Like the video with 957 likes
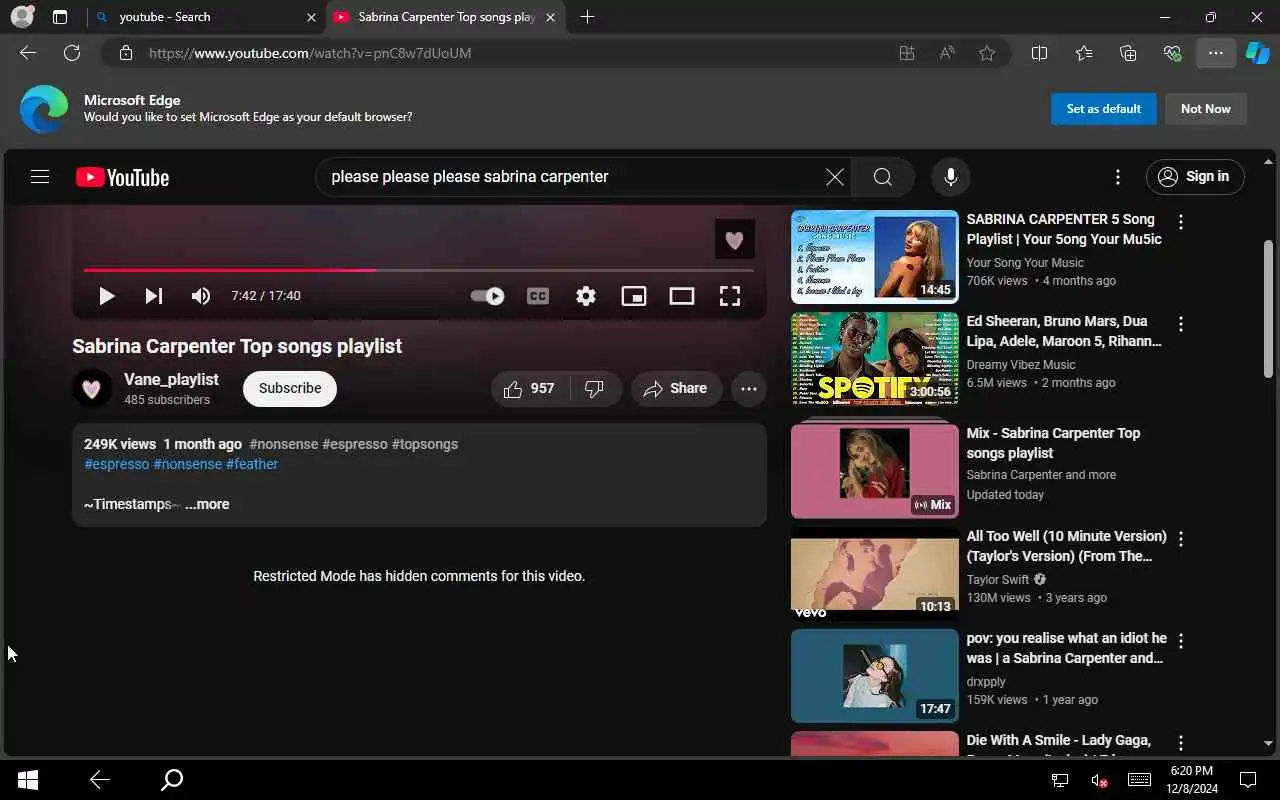 (x=530, y=389)
